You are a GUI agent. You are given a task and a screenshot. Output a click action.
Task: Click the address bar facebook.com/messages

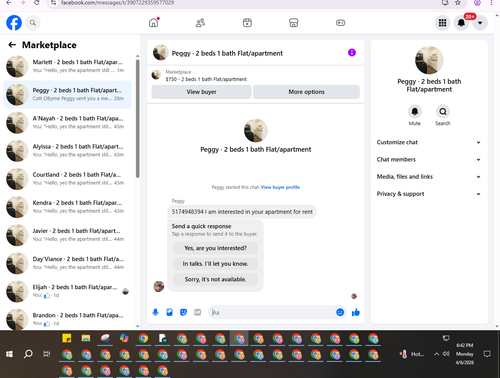pyautogui.click(x=117, y=3)
